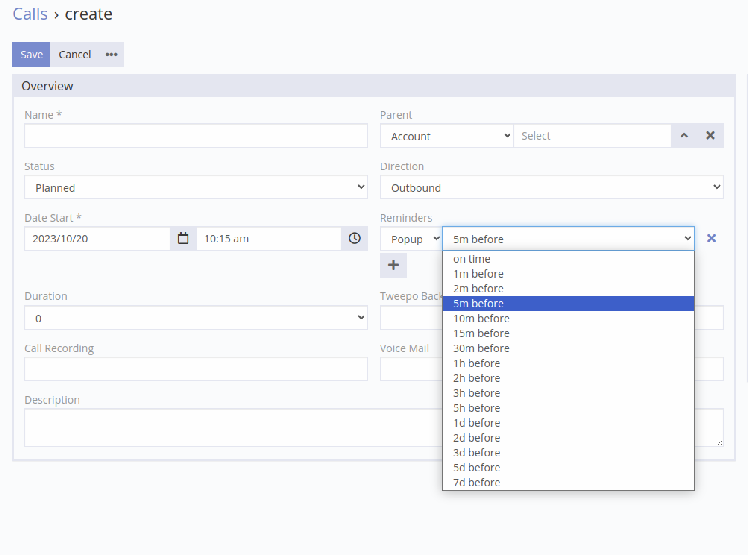Click the Save button
This screenshot has width=748, height=555.
[x=31, y=55]
